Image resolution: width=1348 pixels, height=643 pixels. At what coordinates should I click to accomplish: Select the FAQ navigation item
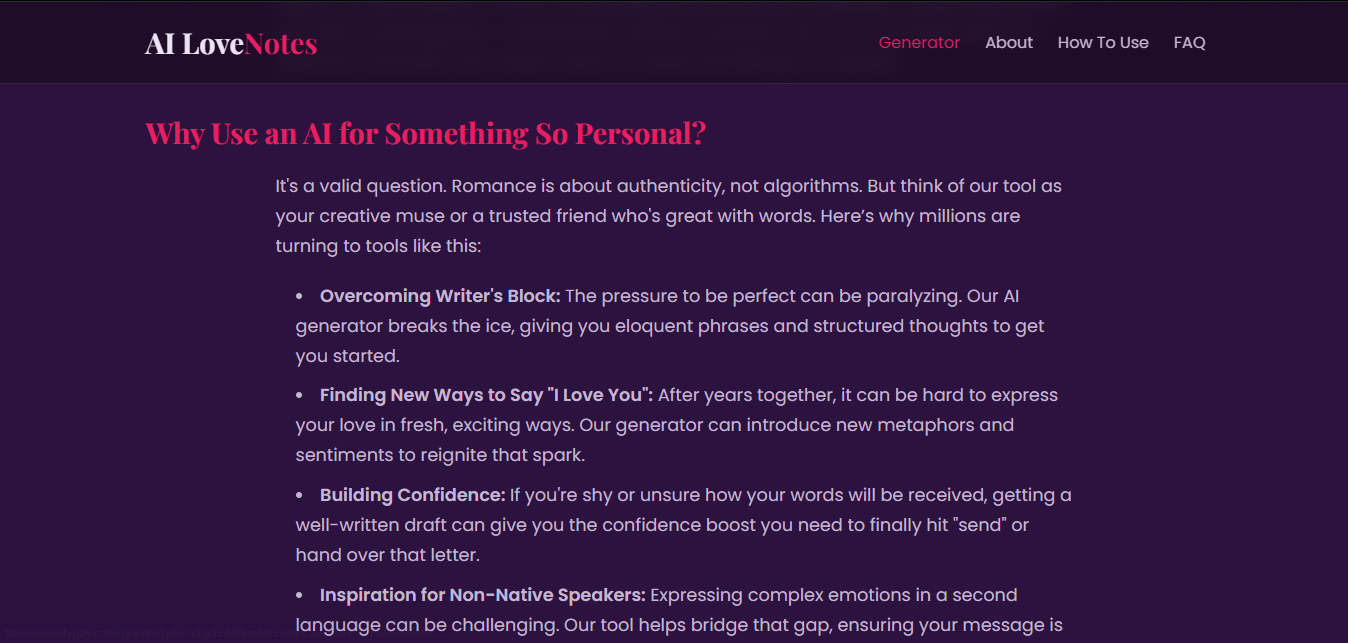coord(1189,42)
